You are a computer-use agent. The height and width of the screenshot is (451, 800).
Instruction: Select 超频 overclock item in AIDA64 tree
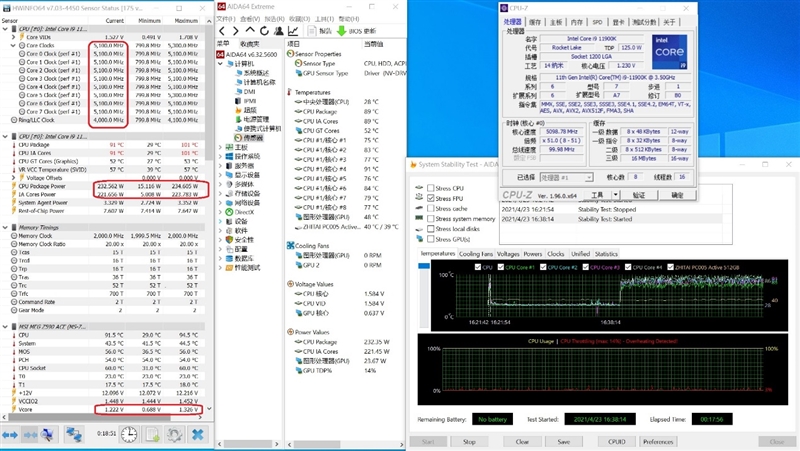(x=246, y=110)
